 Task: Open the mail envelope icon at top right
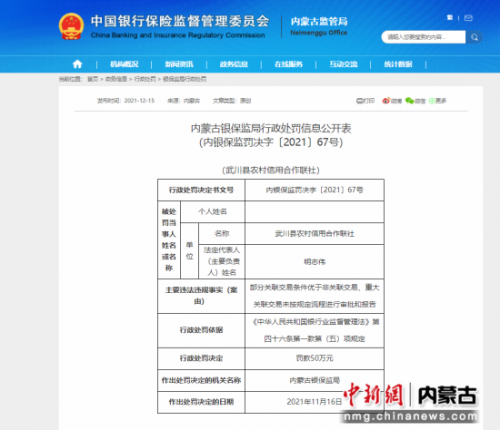(468, 18)
